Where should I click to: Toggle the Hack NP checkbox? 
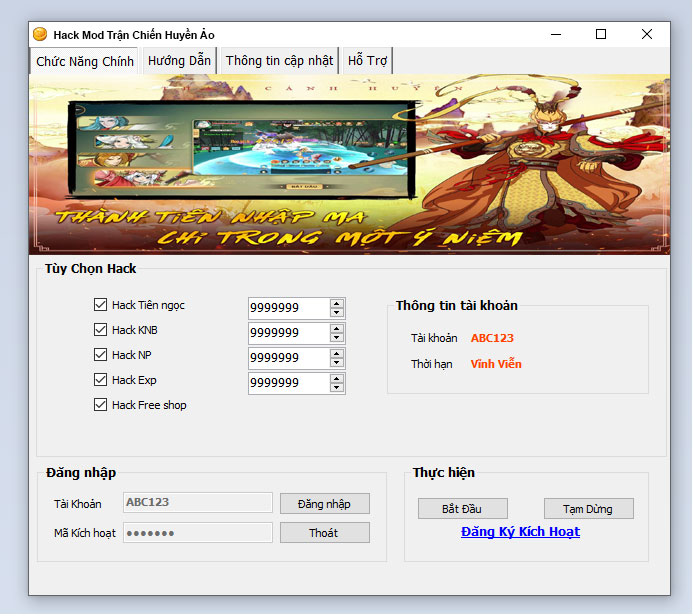pyautogui.click(x=100, y=354)
